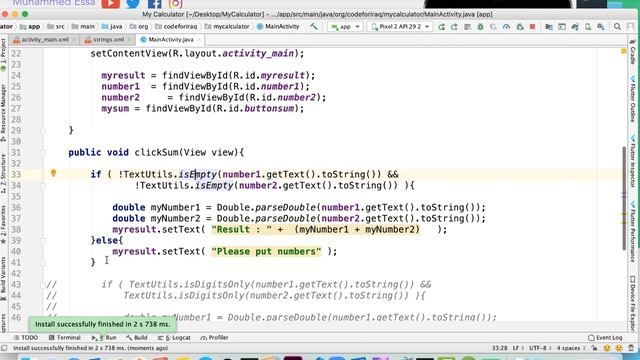Click the Facebook icon in the banner
Image resolution: width=640 pixels, height=360 pixels.
(154, 4)
